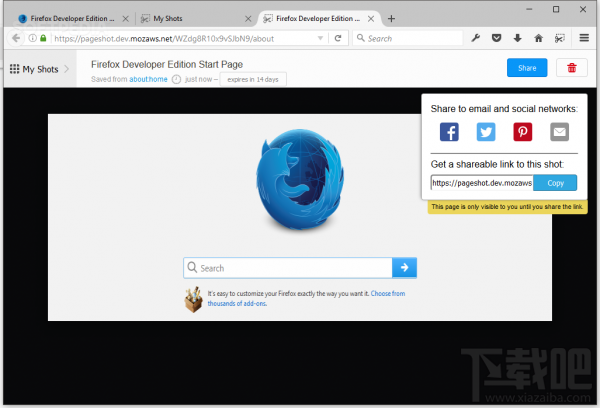Select the active Firefox Developer Edition tab
Screen dimensions: 600x408
pyautogui.click(x=318, y=18)
